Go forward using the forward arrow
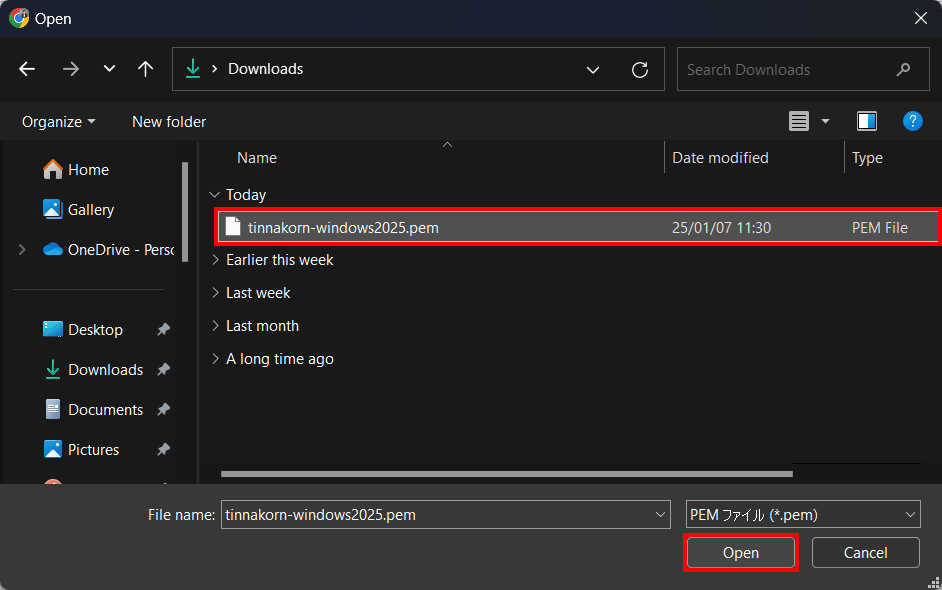Screen dimensions: 942x590 (71, 69)
